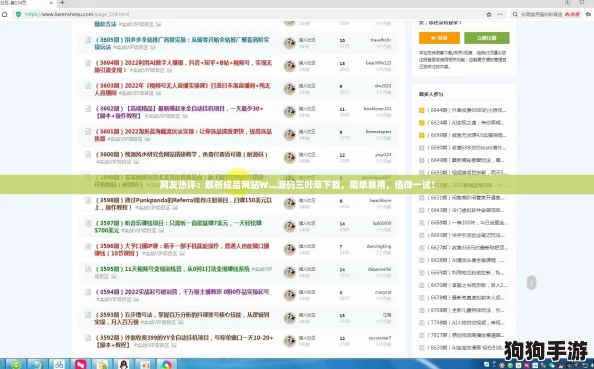Click author avatar in the 3598期 row
The height and width of the screenshot is (369, 594).
[x=289, y=203]
